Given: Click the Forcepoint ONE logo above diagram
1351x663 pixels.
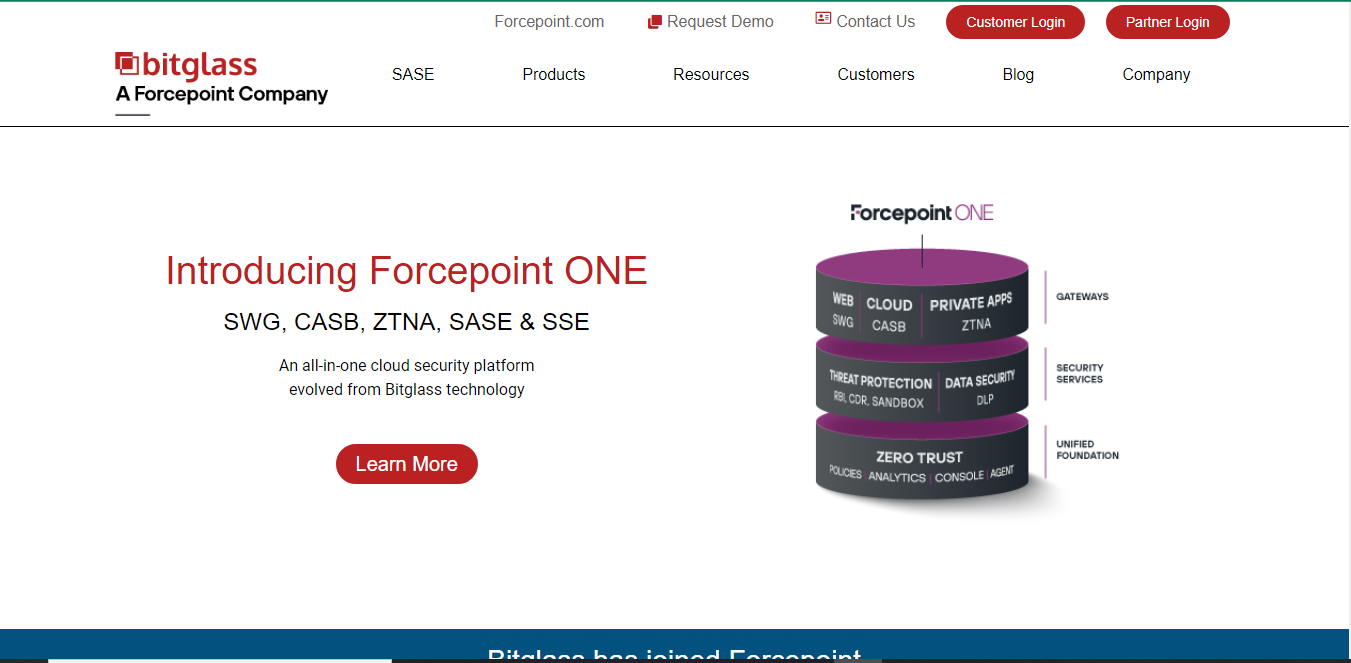Looking at the screenshot, I should (x=922, y=212).
